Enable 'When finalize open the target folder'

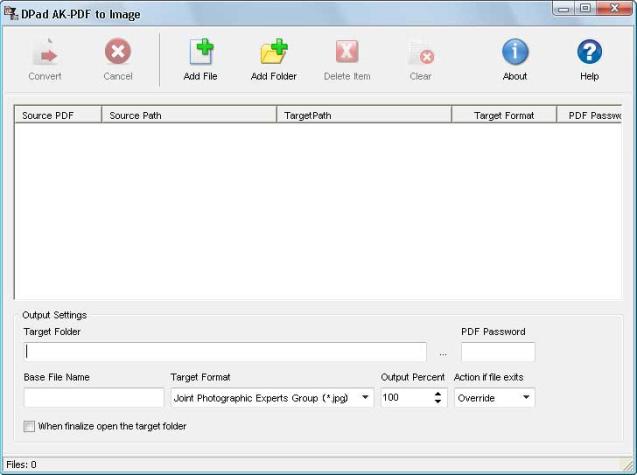click(29, 426)
